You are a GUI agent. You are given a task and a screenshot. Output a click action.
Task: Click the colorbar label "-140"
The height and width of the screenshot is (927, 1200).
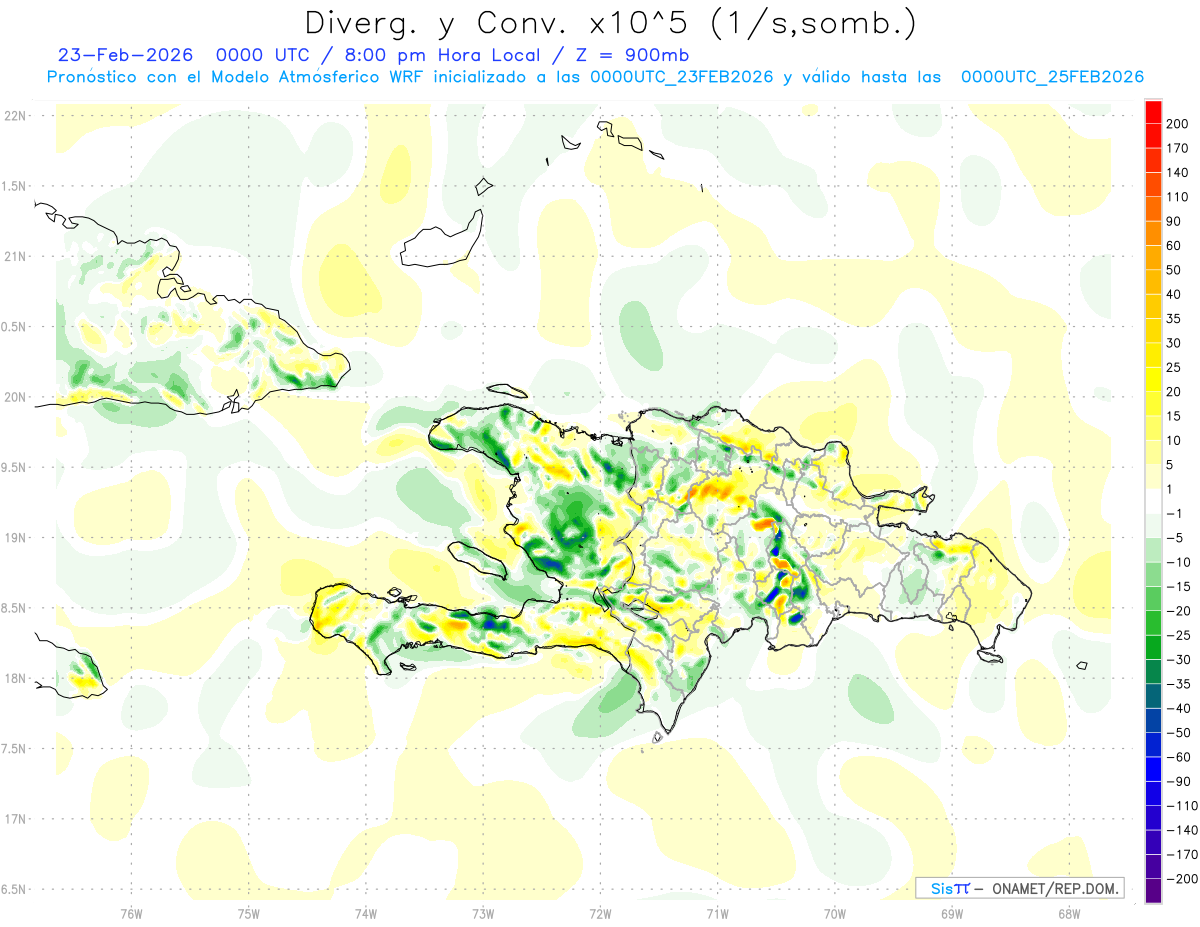[x=1184, y=830]
